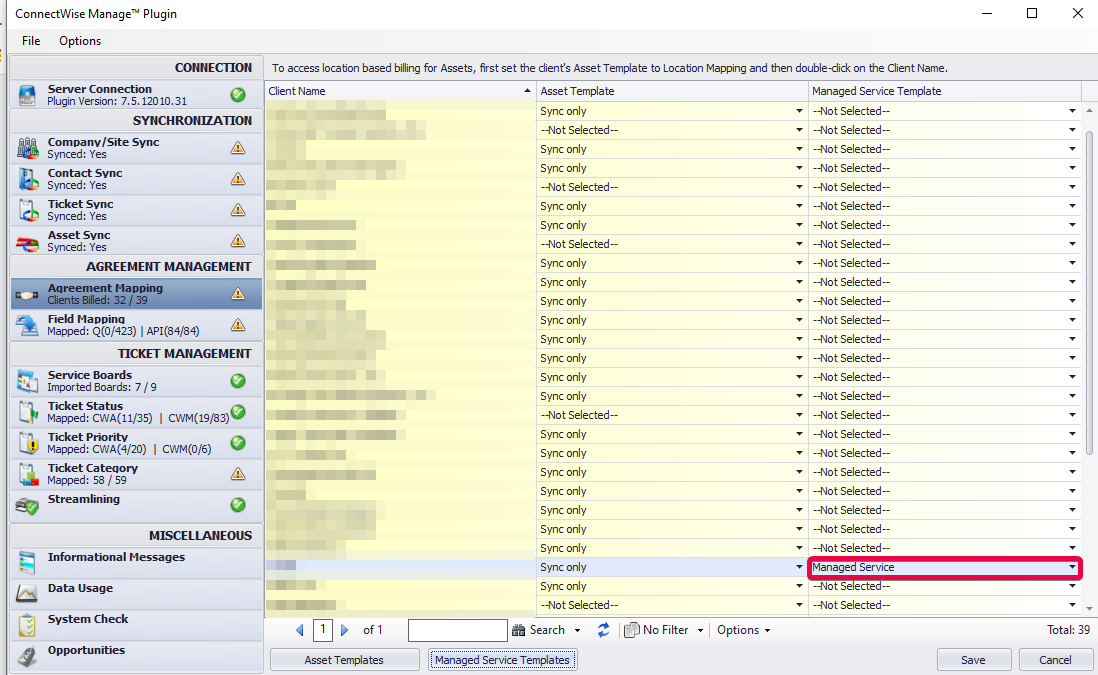Open the Managed Service dropdown in highlighted row
Screen dimensions: 1098x675
pos(1072,567)
